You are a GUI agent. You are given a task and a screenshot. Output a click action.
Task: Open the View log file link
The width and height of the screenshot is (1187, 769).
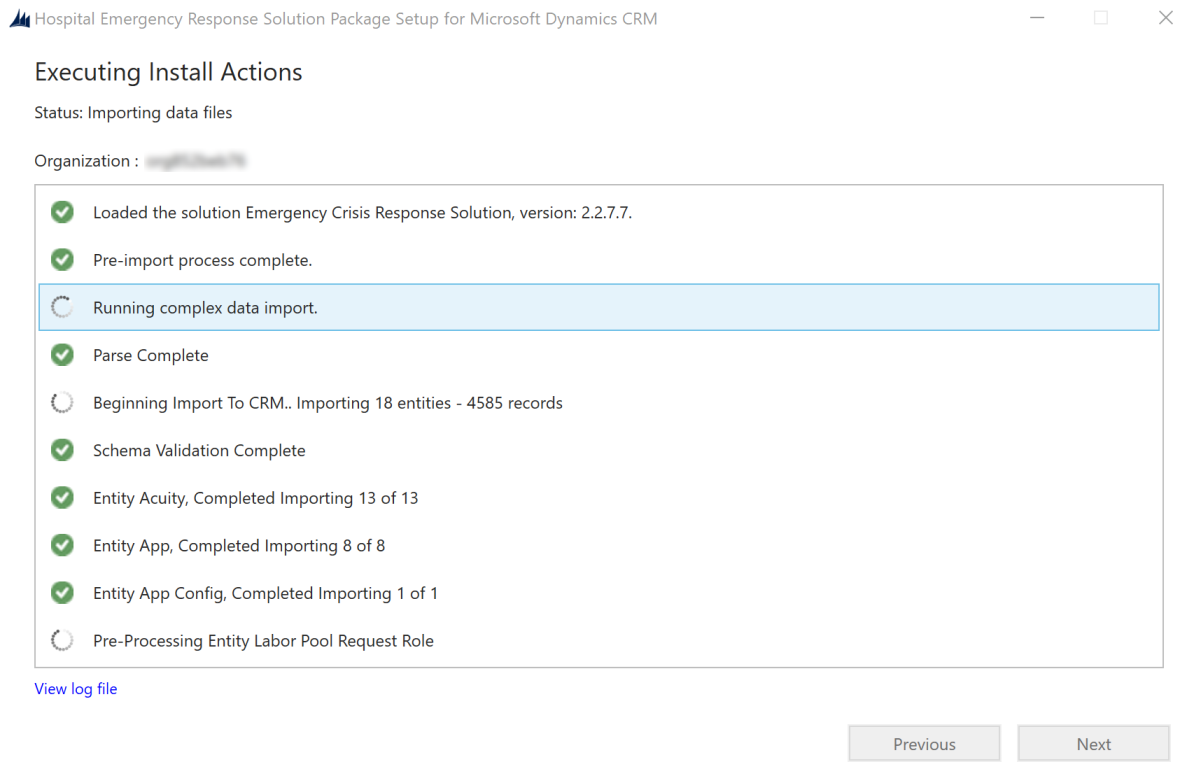point(76,689)
